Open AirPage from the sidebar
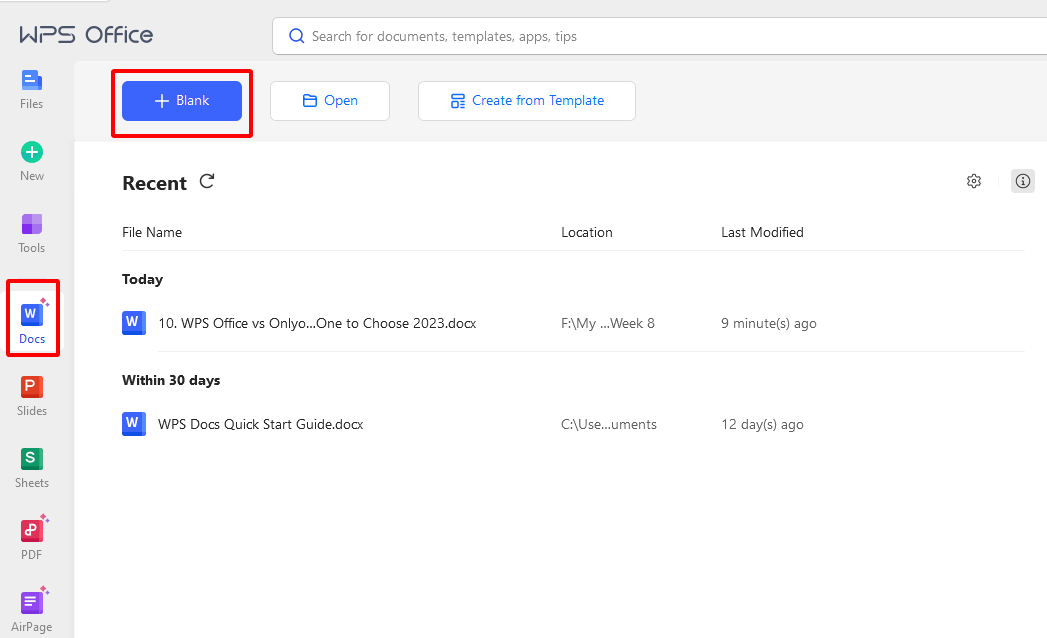This screenshot has height=638, width=1047. tap(32, 610)
